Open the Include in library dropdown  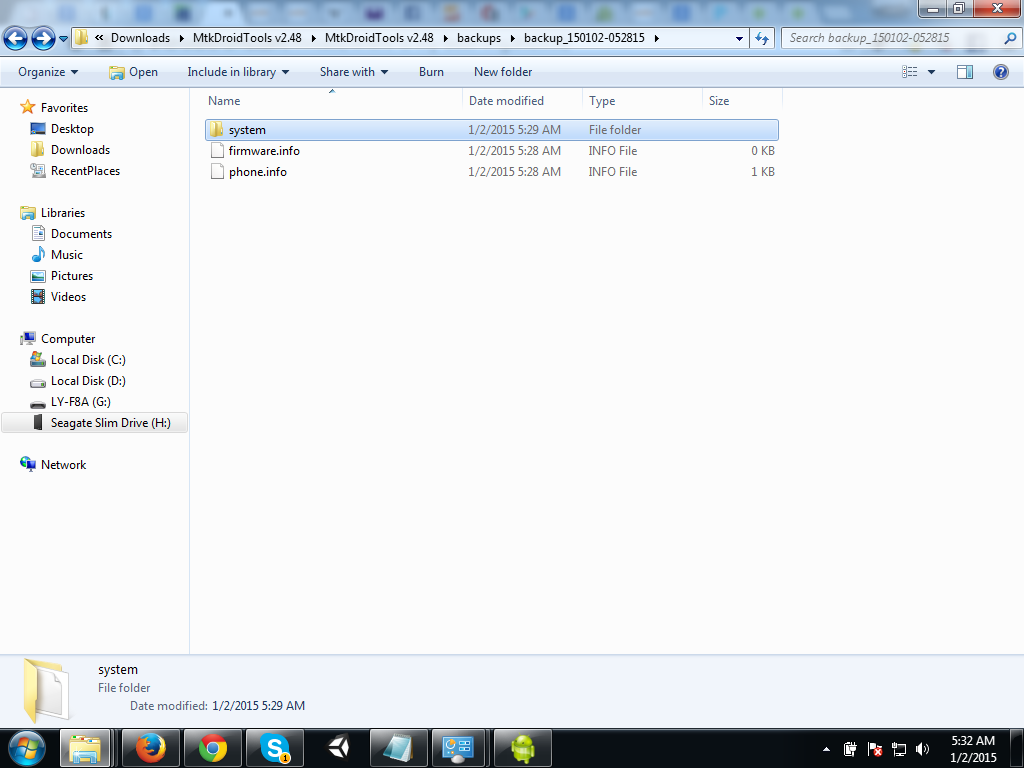click(238, 72)
